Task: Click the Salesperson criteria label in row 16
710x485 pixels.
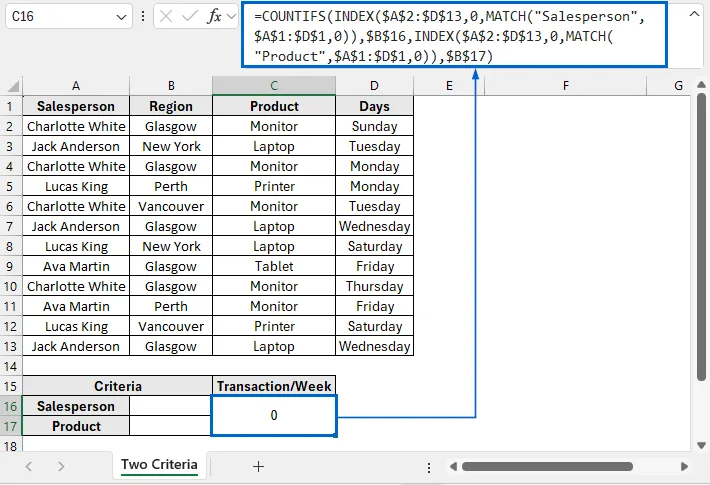Action: pos(76,406)
